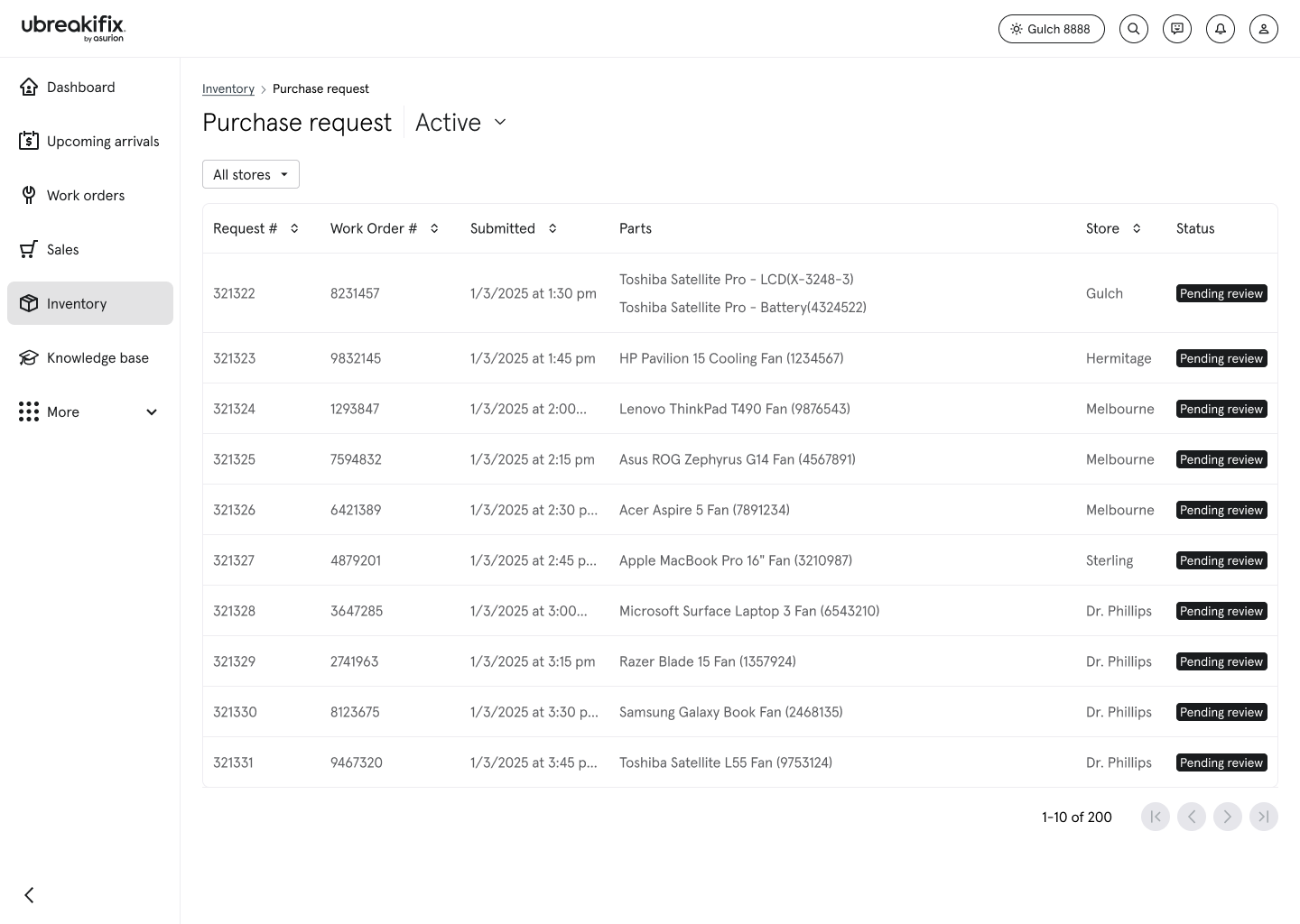1300x924 pixels.
Task: Click Pending review badge for request 321331
Action: [x=1221, y=762]
